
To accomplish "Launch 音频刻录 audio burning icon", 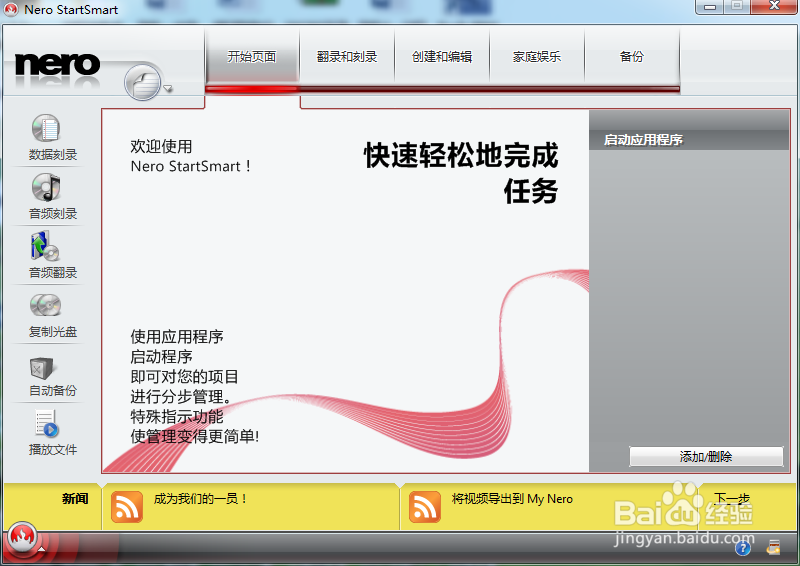I will [46, 187].
